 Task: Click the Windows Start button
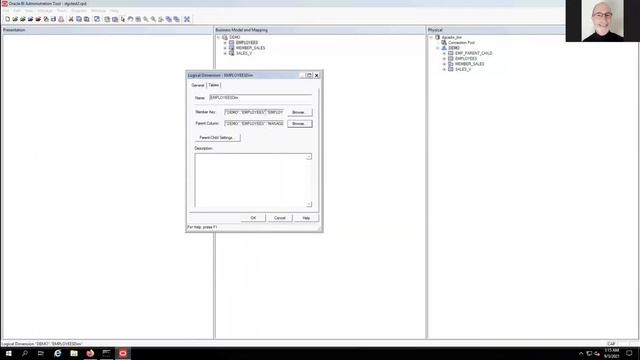click(x=9, y=353)
